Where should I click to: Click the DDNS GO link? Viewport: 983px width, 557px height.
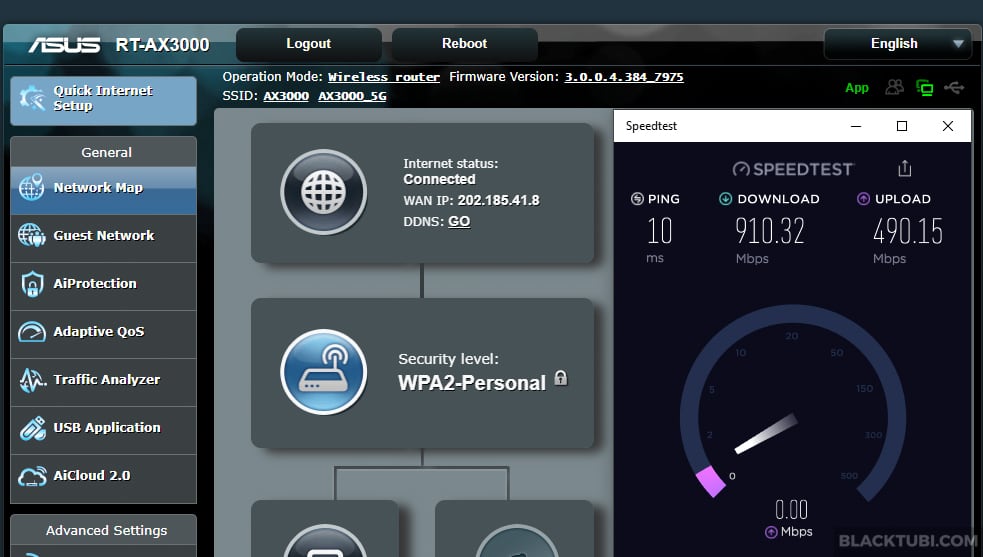point(459,221)
